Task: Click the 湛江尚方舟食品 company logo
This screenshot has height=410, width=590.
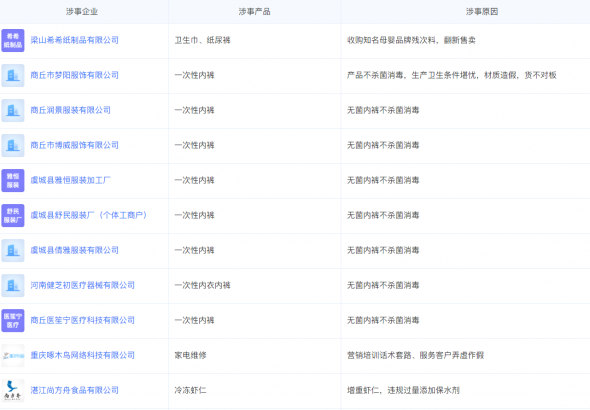Action: pyautogui.click(x=13, y=390)
